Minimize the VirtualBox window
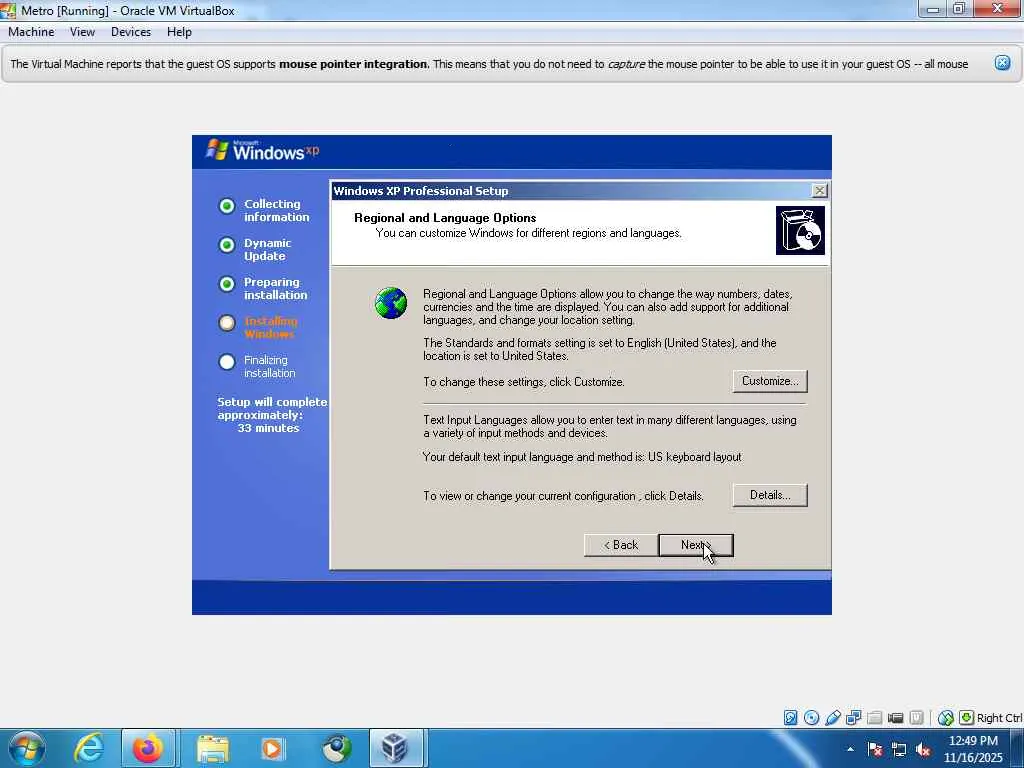This screenshot has width=1024, height=768. pos(933,9)
